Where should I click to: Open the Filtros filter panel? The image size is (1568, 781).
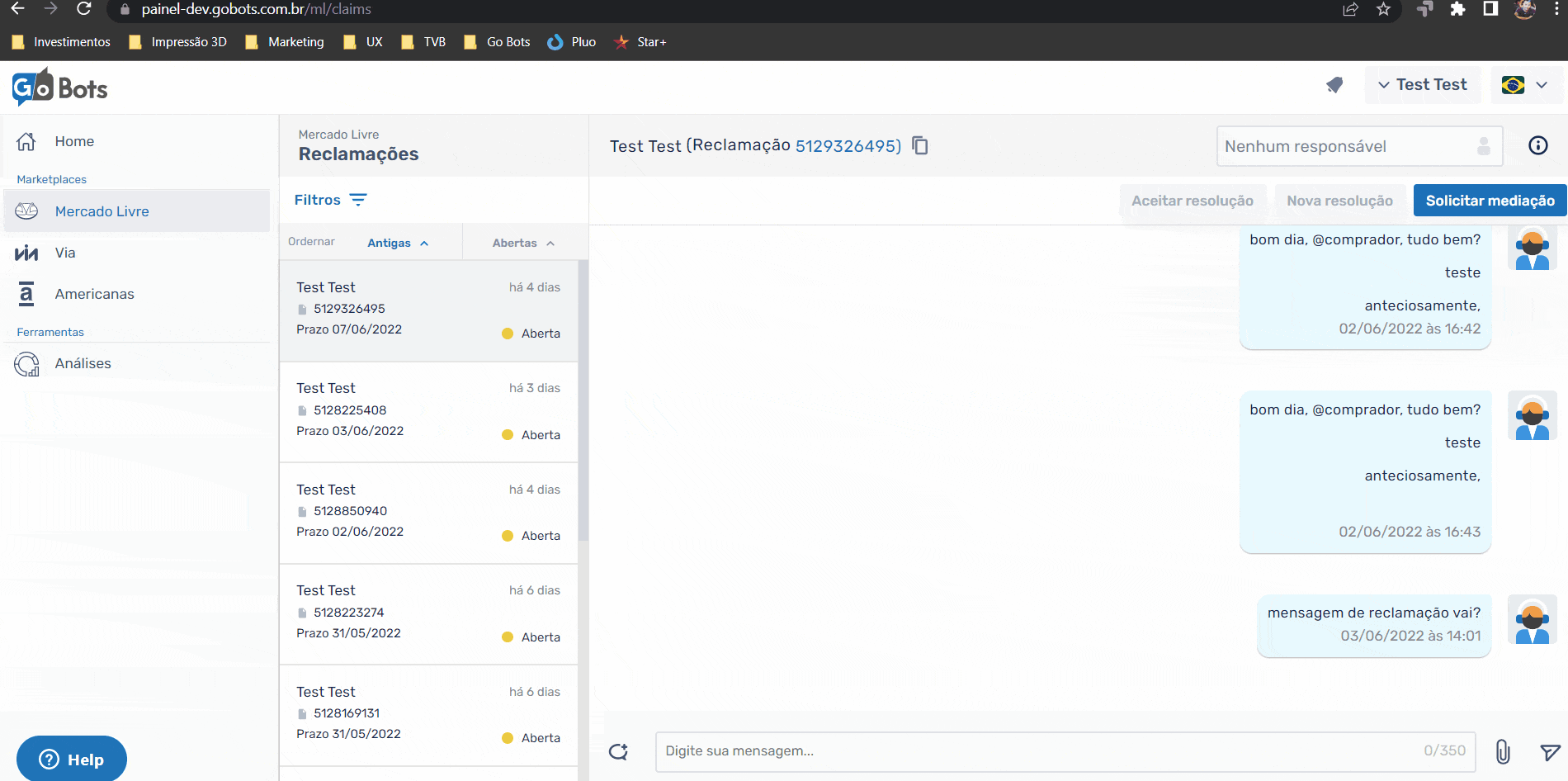tap(331, 200)
